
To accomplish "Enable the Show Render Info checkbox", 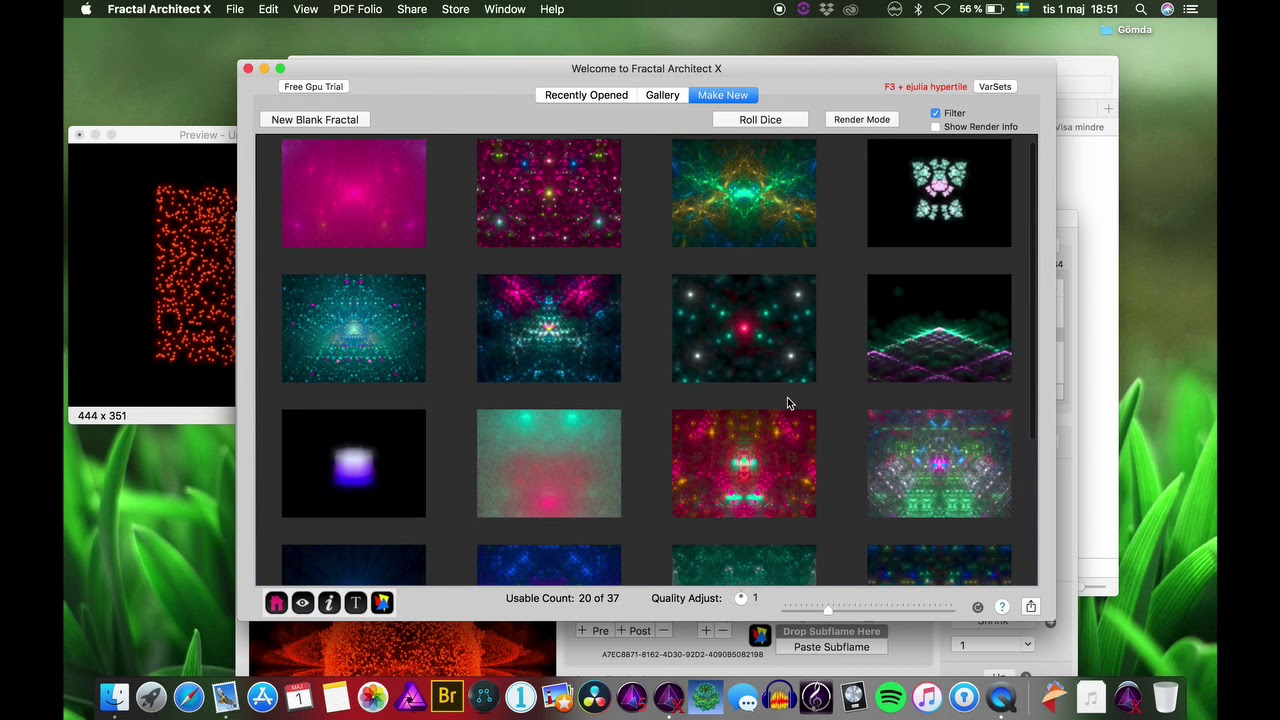I will (936, 127).
